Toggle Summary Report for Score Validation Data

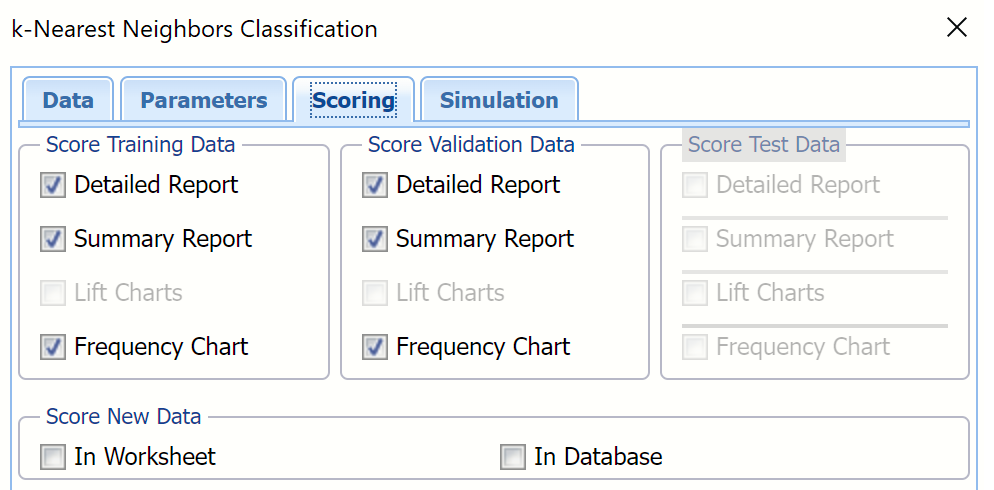[375, 239]
